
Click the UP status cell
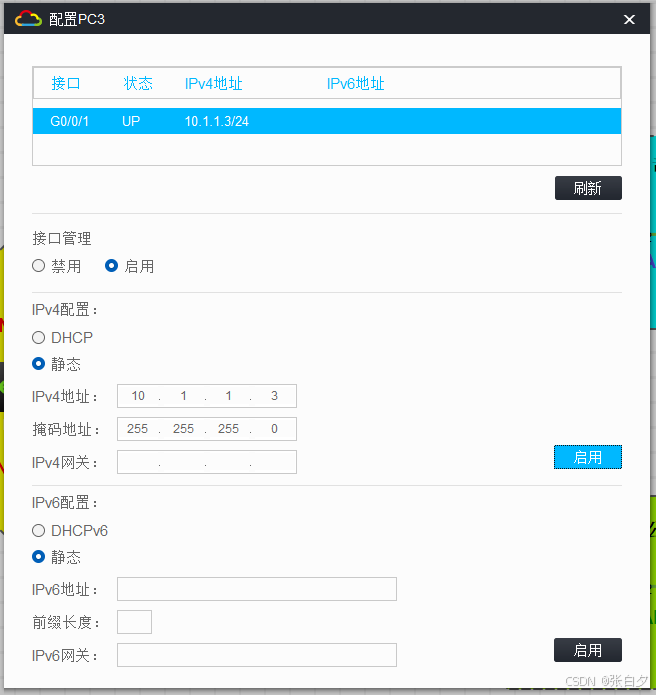click(131, 121)
